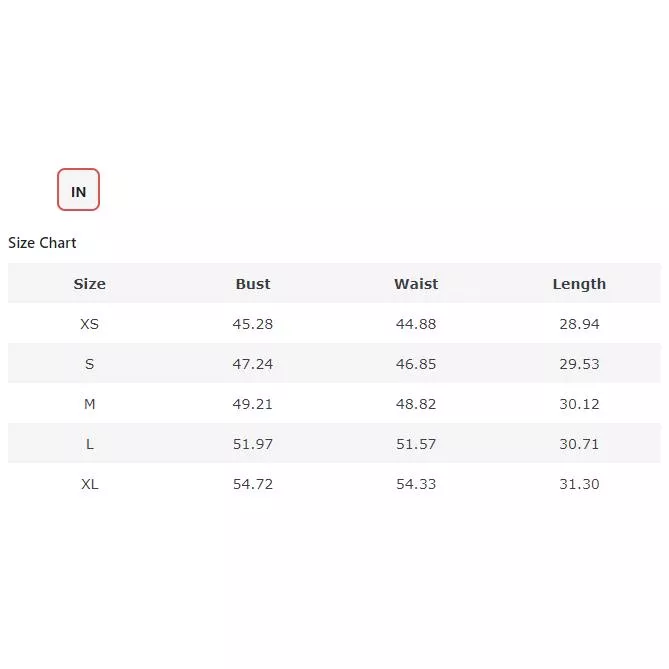Click the Length column header

tap(579, 284)
